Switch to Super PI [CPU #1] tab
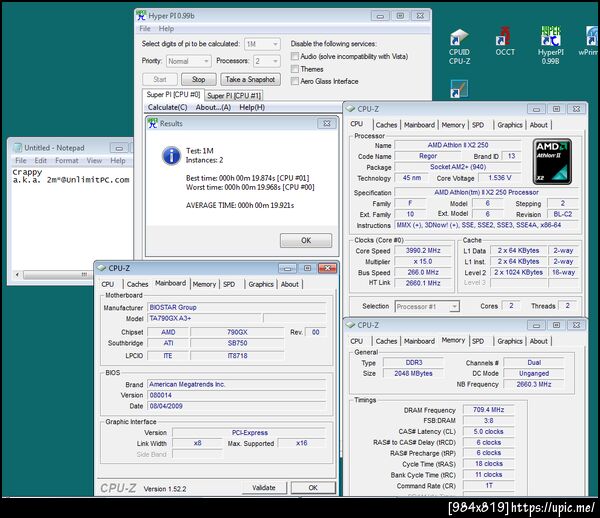600x518 pixels. (234, 96)
